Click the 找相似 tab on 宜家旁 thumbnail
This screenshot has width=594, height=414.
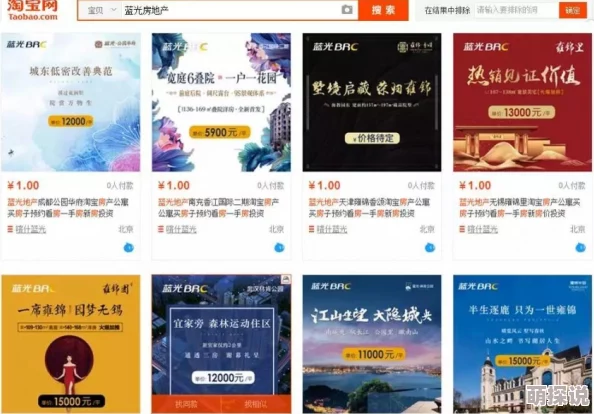[256, 405]
